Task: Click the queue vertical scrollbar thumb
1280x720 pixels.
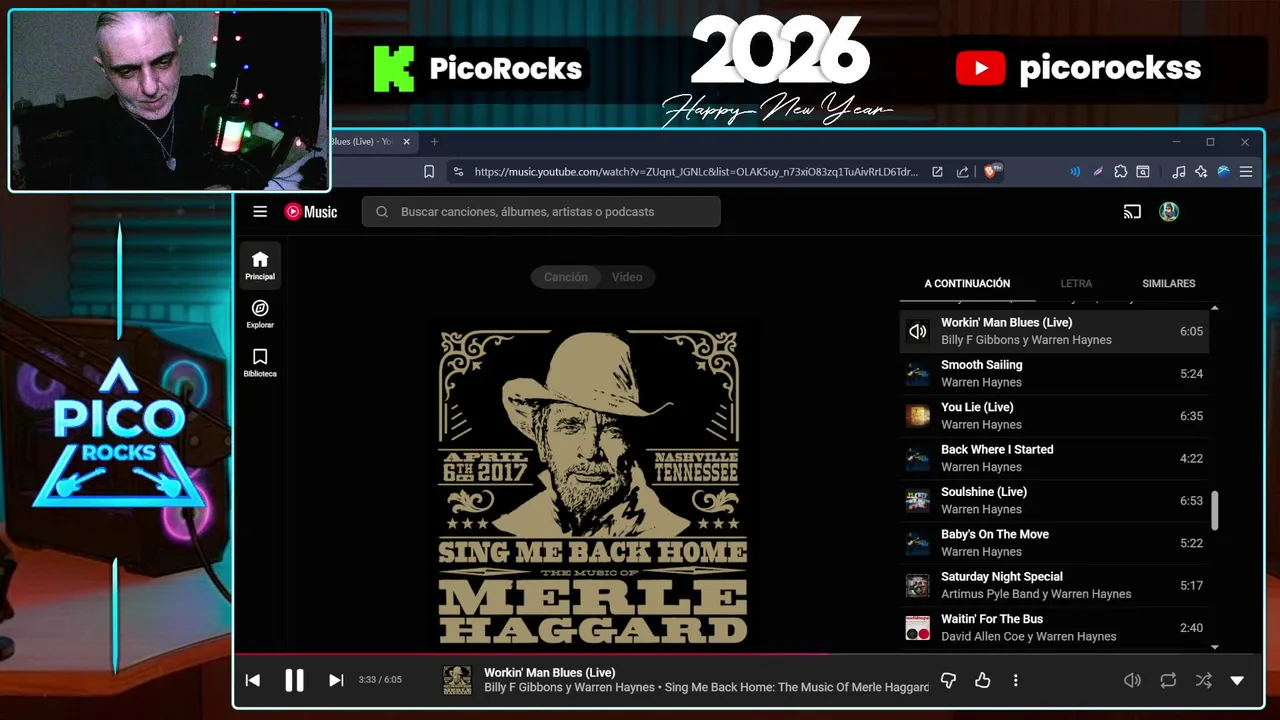Action: tap(1215, 510)
